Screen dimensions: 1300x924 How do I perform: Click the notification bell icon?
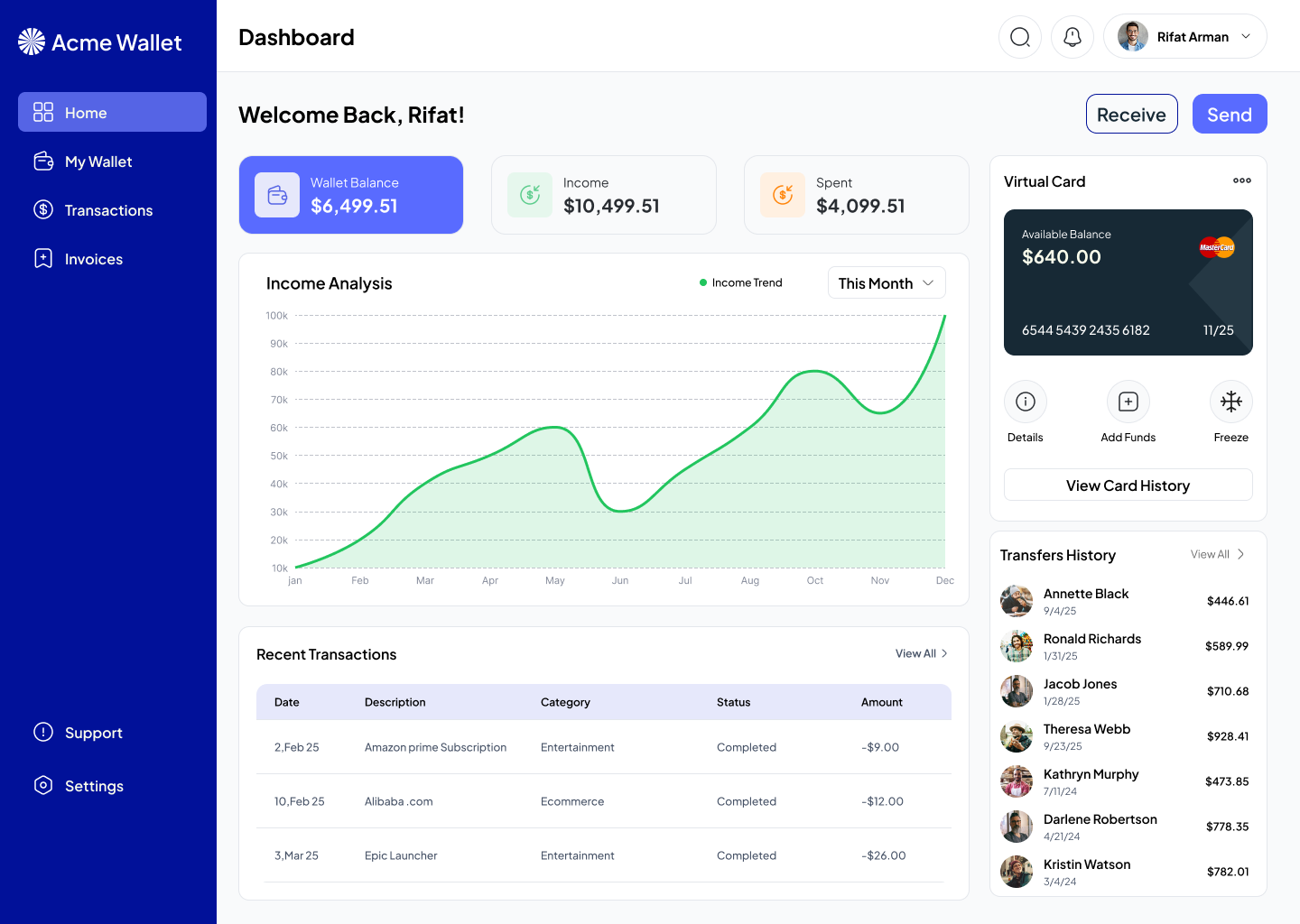pos(1072,36)
